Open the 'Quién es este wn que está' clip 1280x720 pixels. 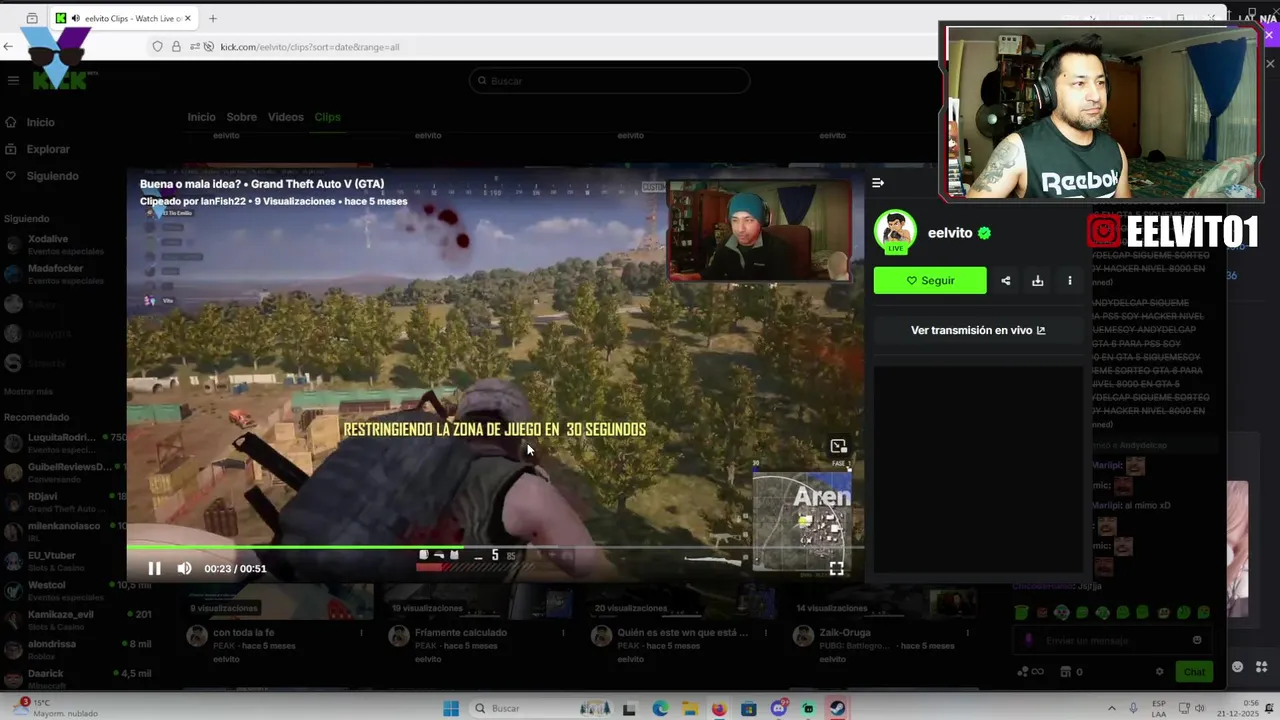click(682, 633)
